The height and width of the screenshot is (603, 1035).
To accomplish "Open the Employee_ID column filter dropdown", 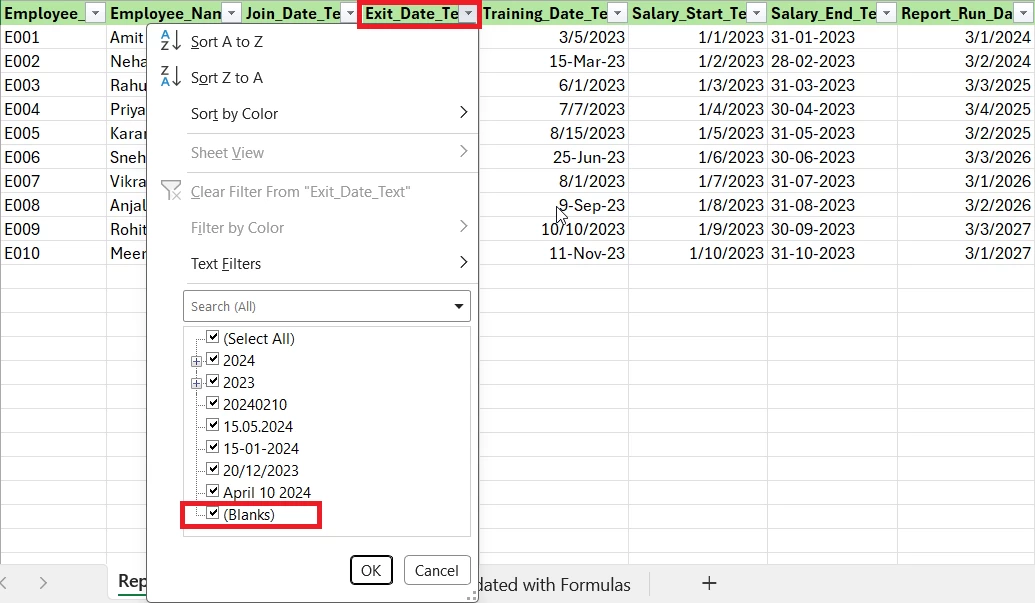I will pos(96,13).
